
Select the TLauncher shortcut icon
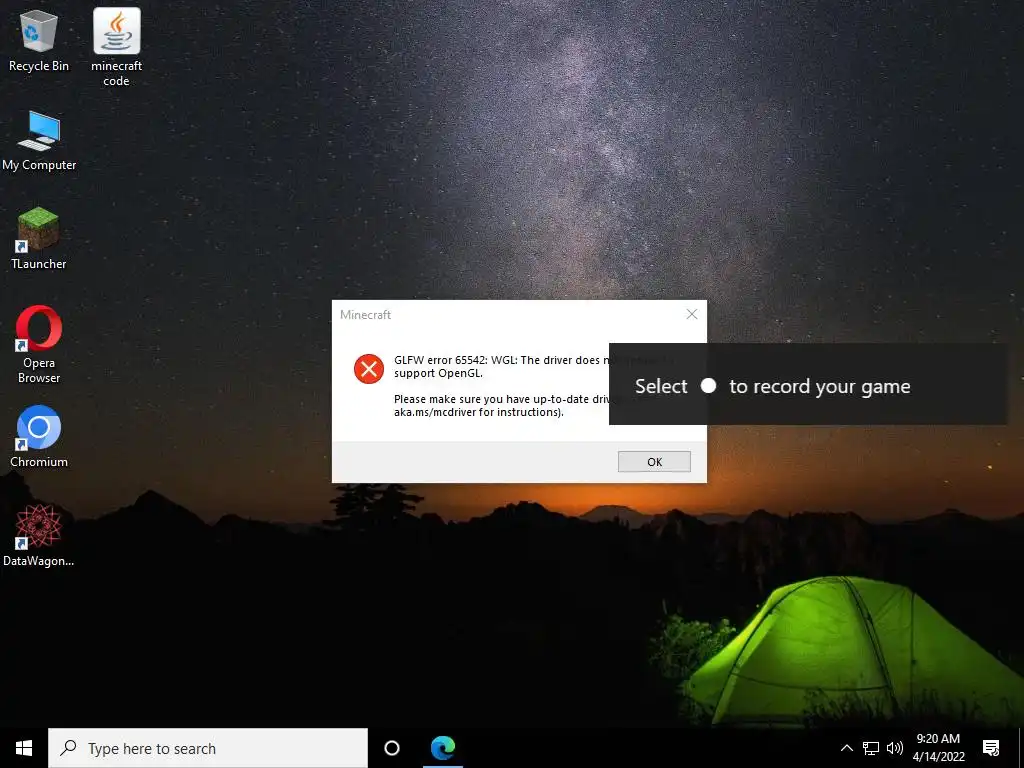tap(39, 238)
